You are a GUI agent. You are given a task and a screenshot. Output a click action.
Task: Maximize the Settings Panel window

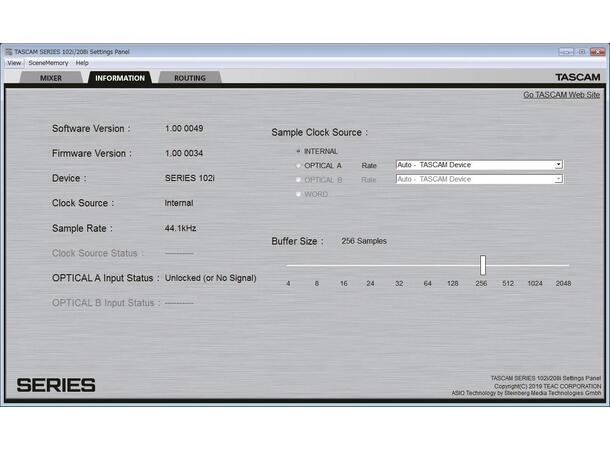[x=582, y=52]
